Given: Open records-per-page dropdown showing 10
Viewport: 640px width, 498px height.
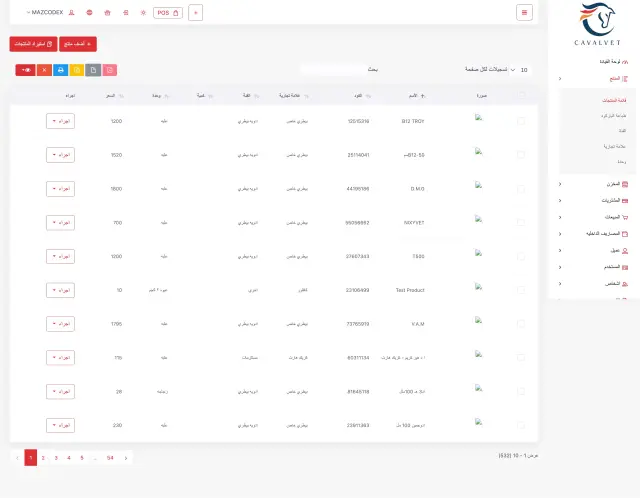Looking at the screenshot, I should (520, 70).
